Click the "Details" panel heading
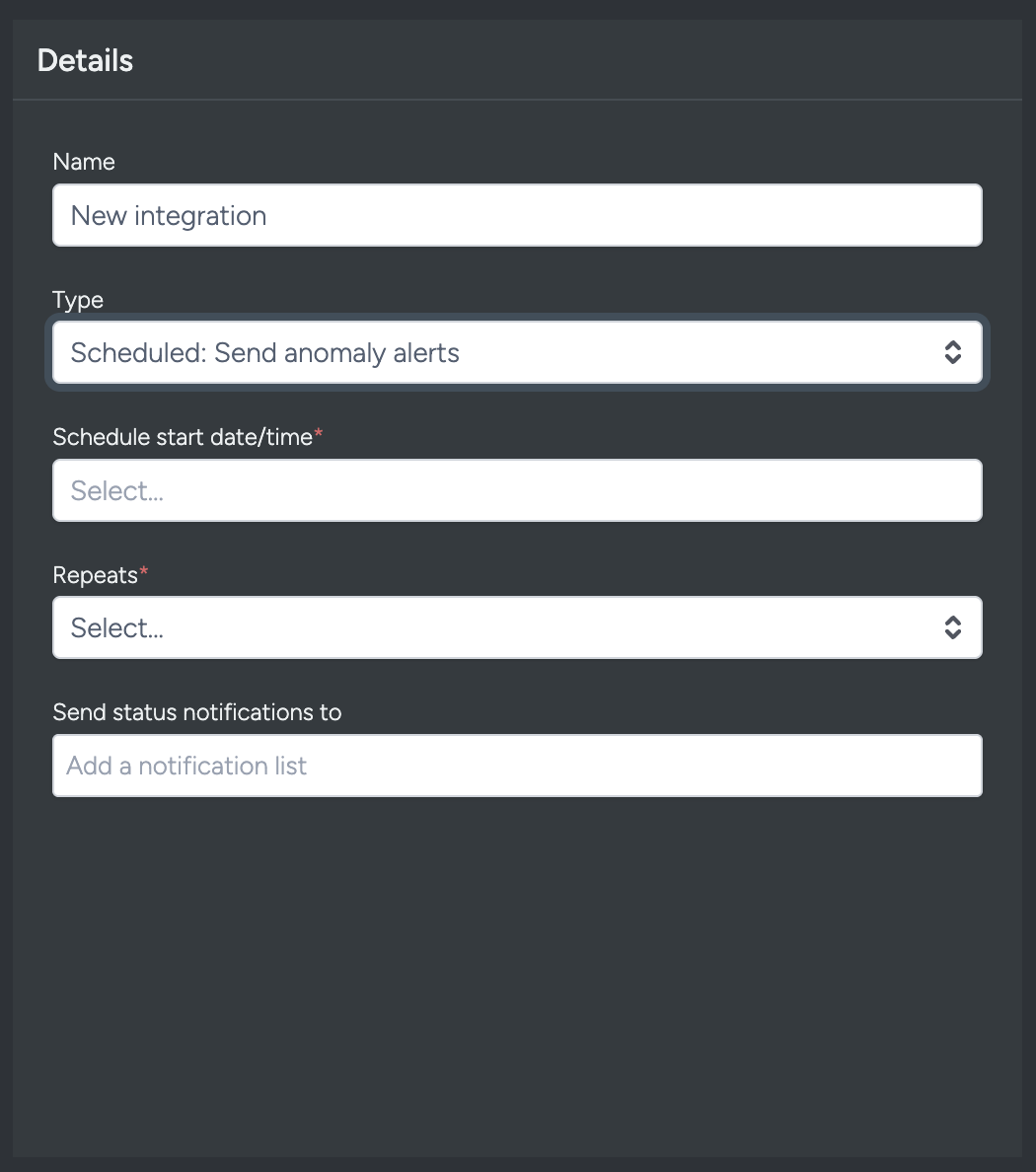Viewport: 1036px width, 1172px height. (x=85, y=60)
